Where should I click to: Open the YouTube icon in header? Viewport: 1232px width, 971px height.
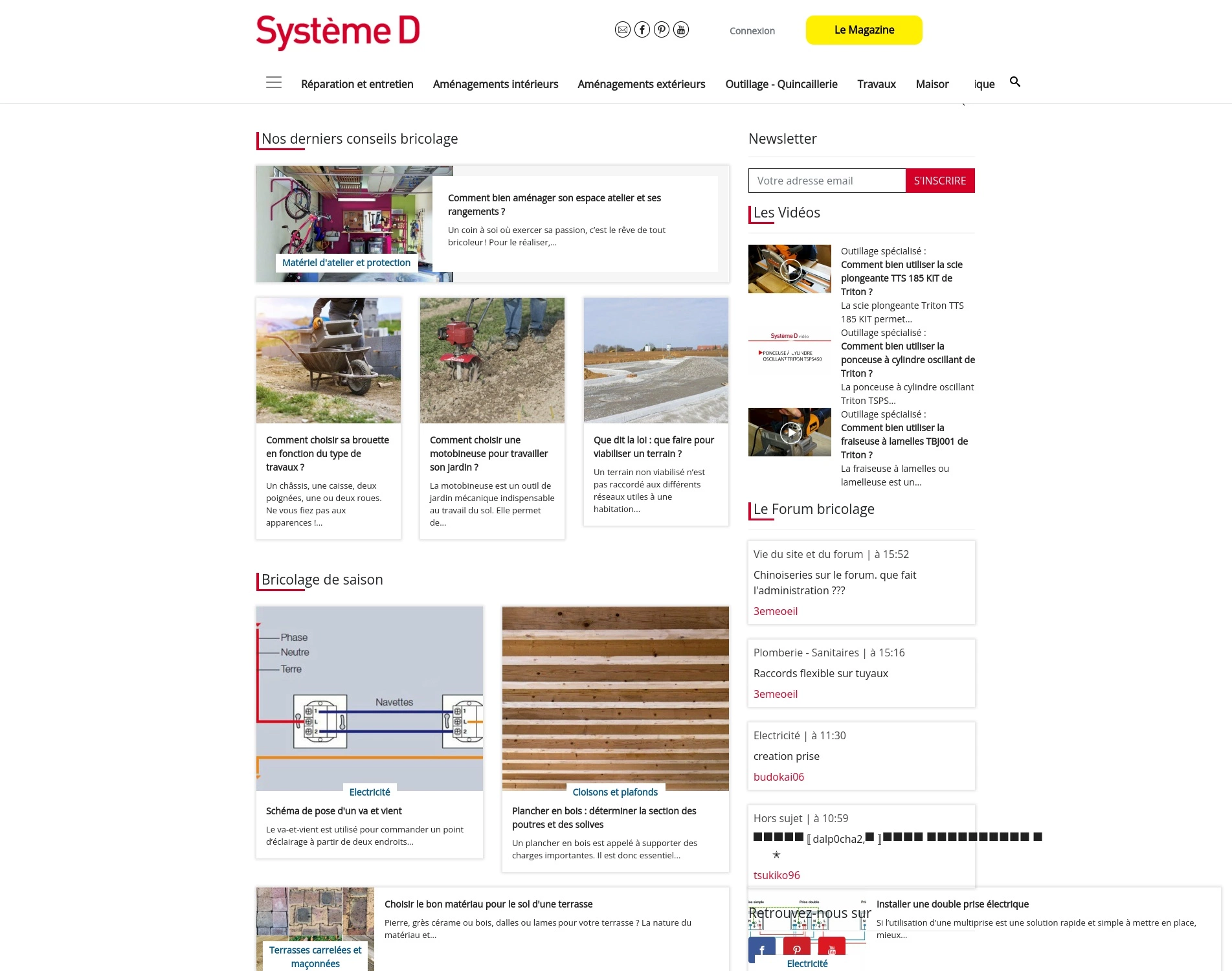[681, 30]
